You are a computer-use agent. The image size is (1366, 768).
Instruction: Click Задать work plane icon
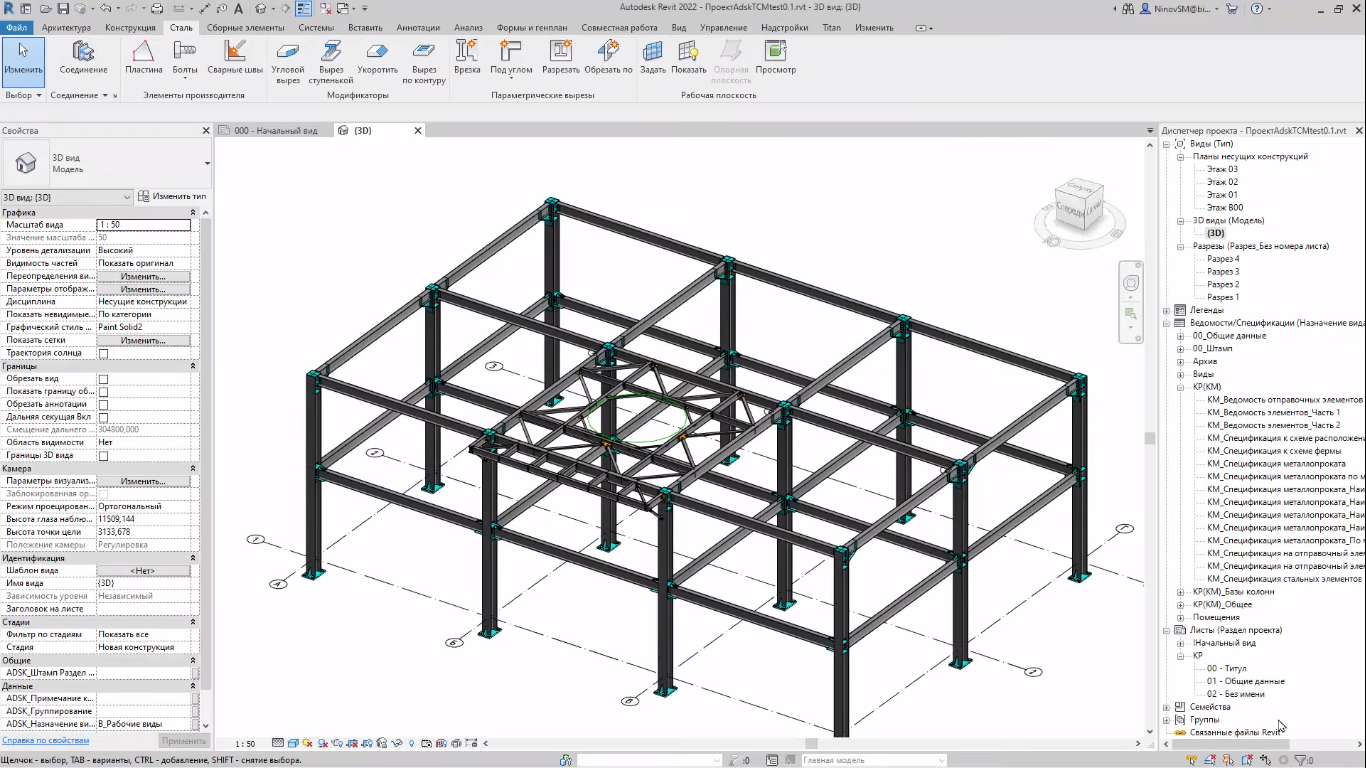pyautogui.click(x=653, y=58)
